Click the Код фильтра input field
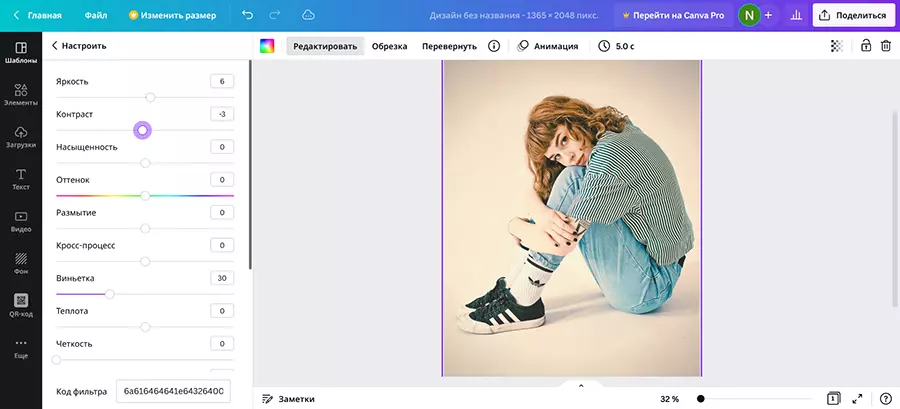The image size is (900, 409). pyautogui.click(x=174, y=391)
